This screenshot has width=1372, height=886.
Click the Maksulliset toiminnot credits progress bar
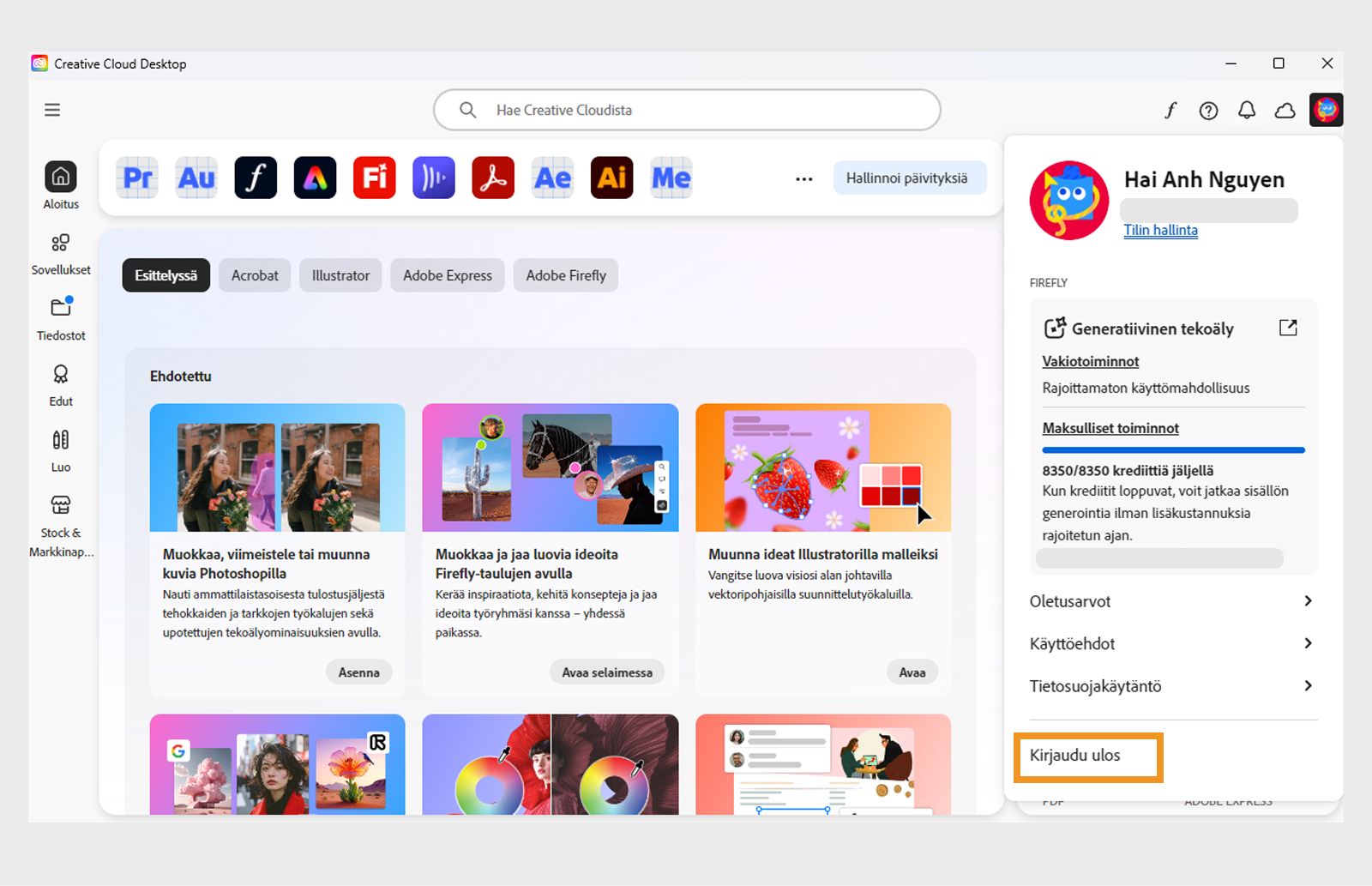tap(1173, 449)
